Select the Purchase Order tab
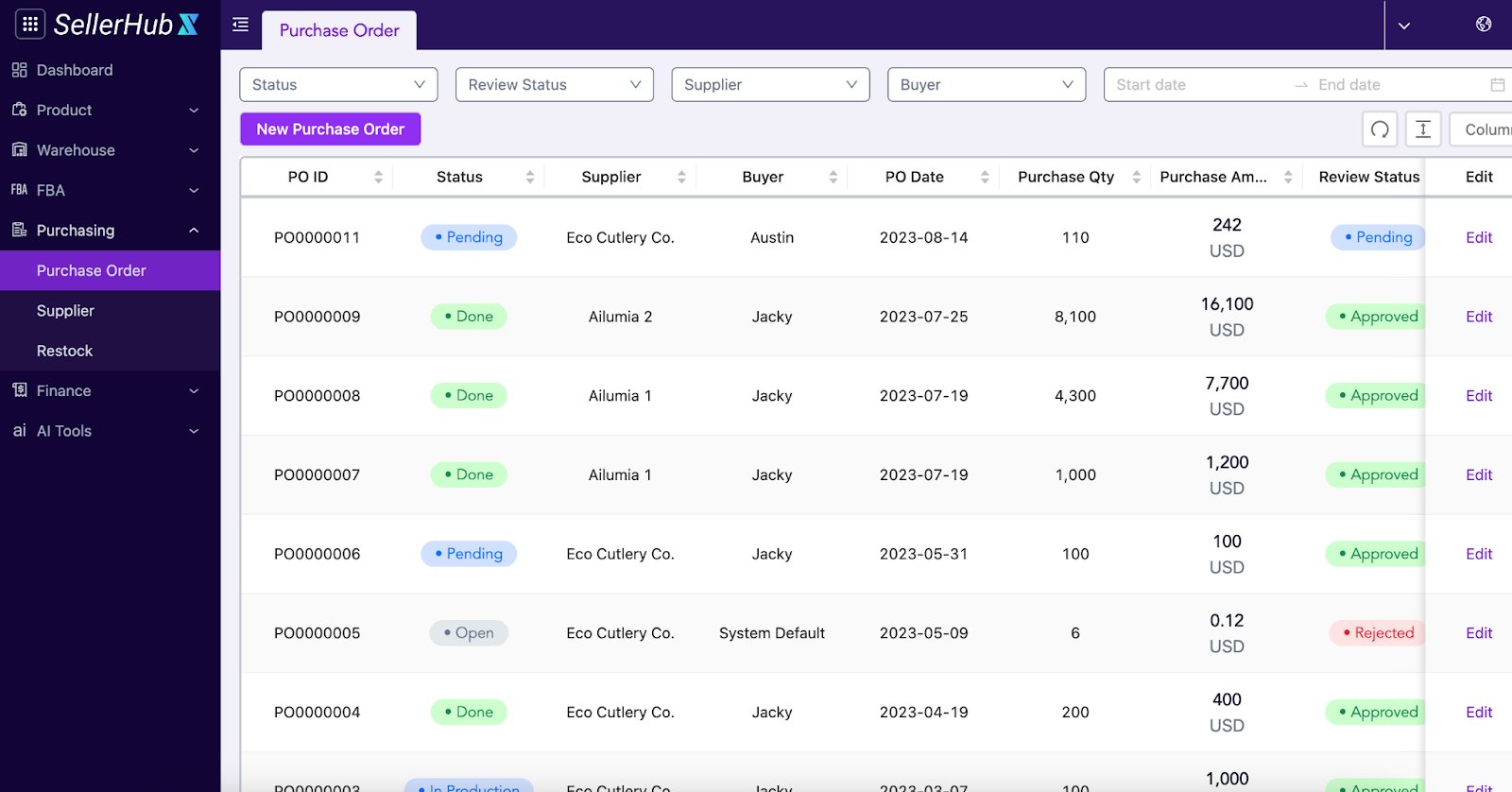The image size is (1512, 792). click(x=339, y=30)
